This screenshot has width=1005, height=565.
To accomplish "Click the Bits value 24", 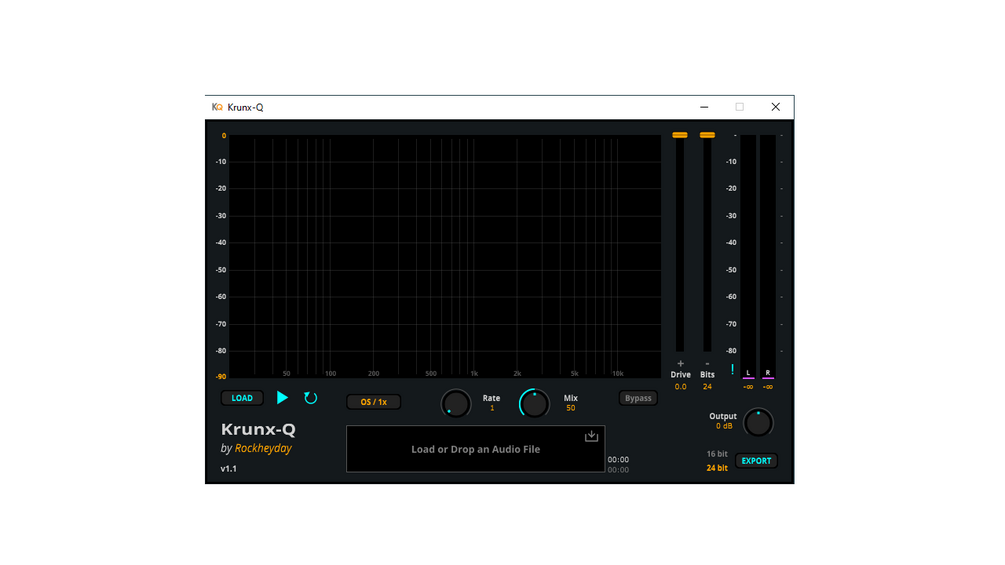I will [707, 387].
